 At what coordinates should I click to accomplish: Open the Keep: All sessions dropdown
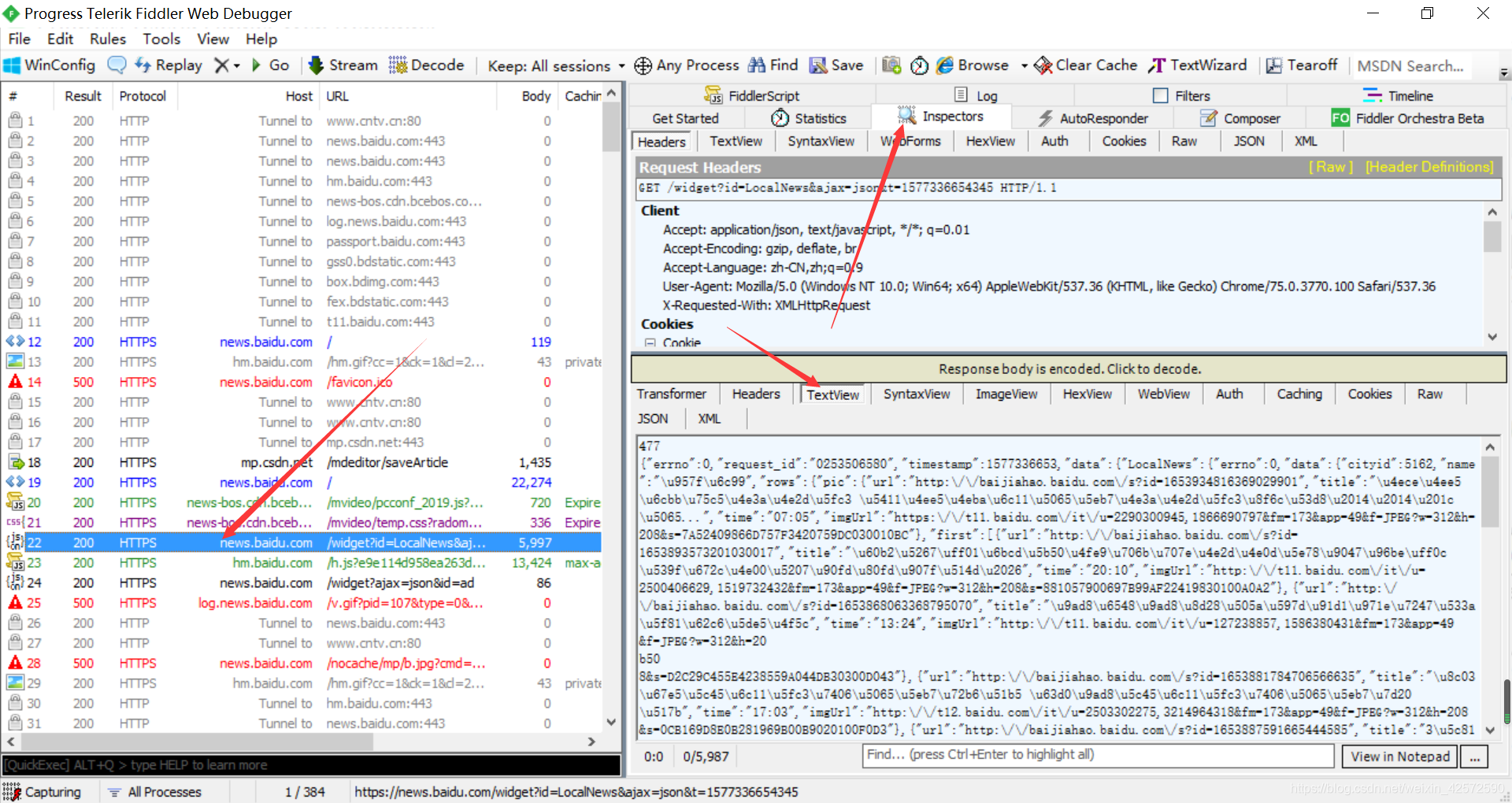click(x=556, y=65)
